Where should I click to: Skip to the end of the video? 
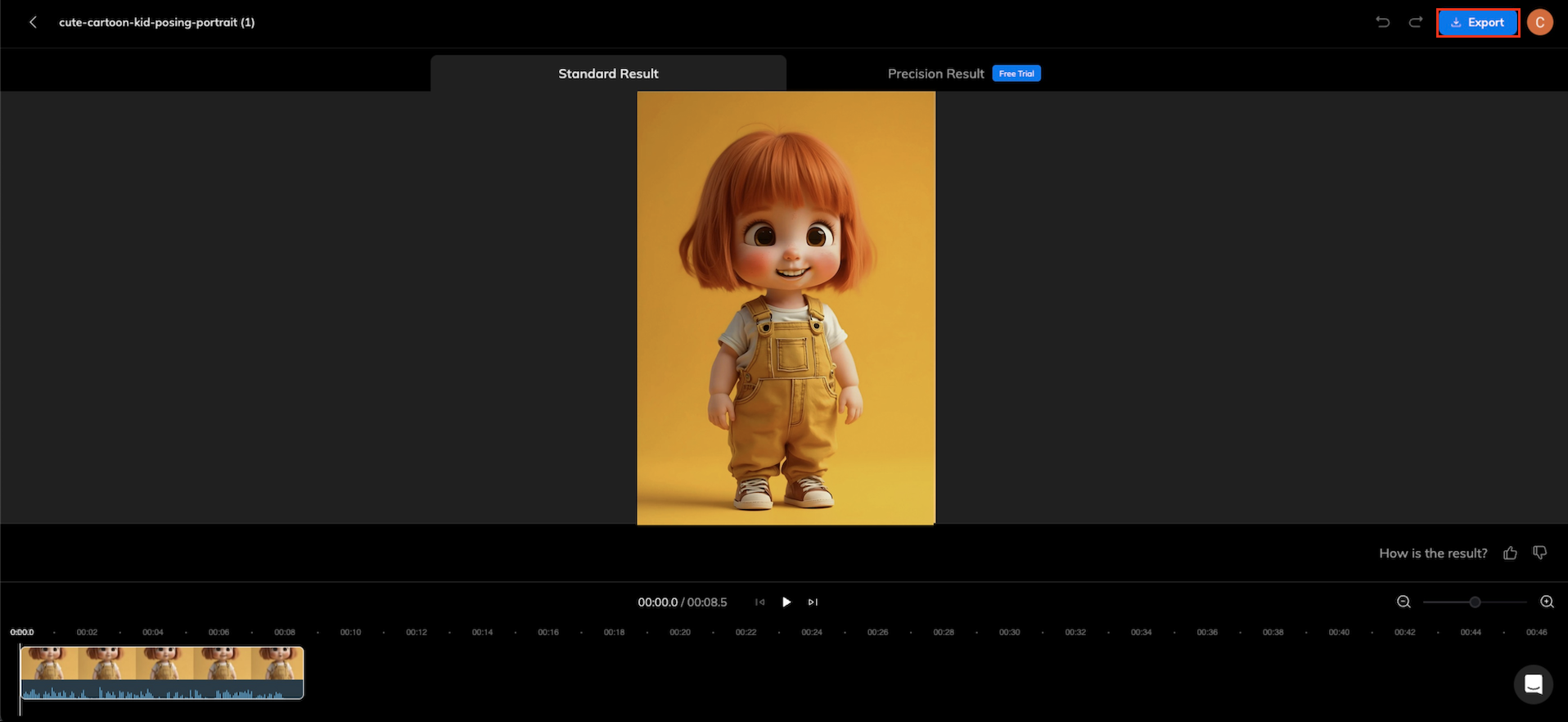tap(813, 602)
